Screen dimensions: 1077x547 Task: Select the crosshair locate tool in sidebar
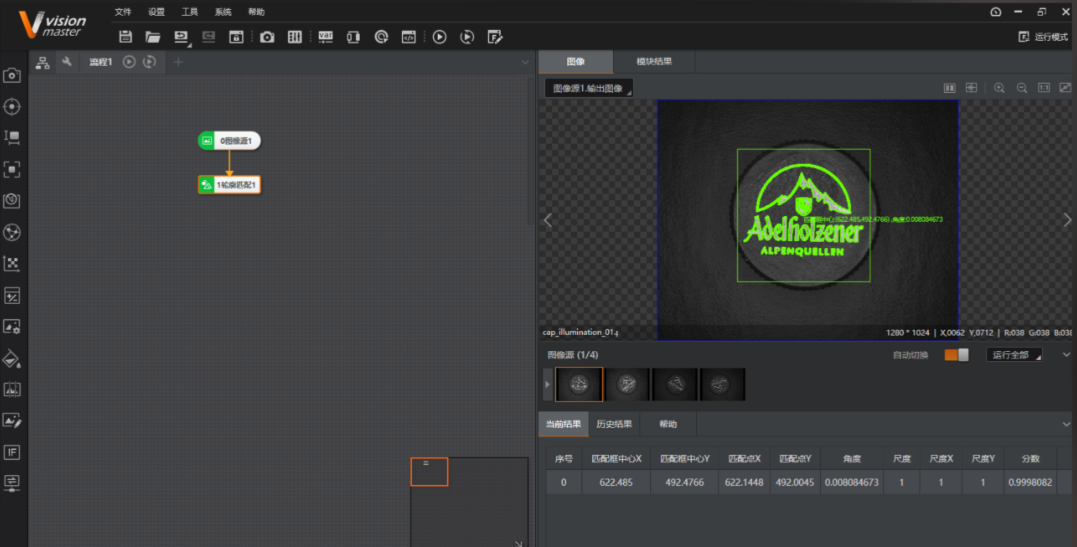[12, 107]
